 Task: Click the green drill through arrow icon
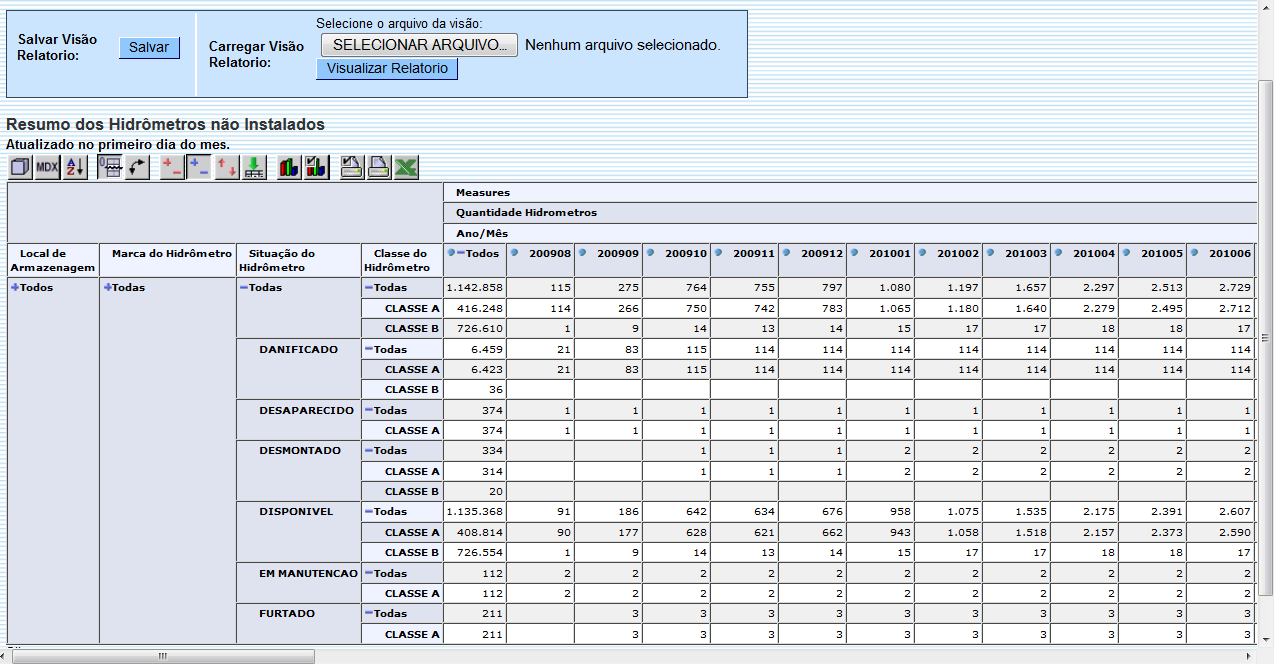coord(255,167)
